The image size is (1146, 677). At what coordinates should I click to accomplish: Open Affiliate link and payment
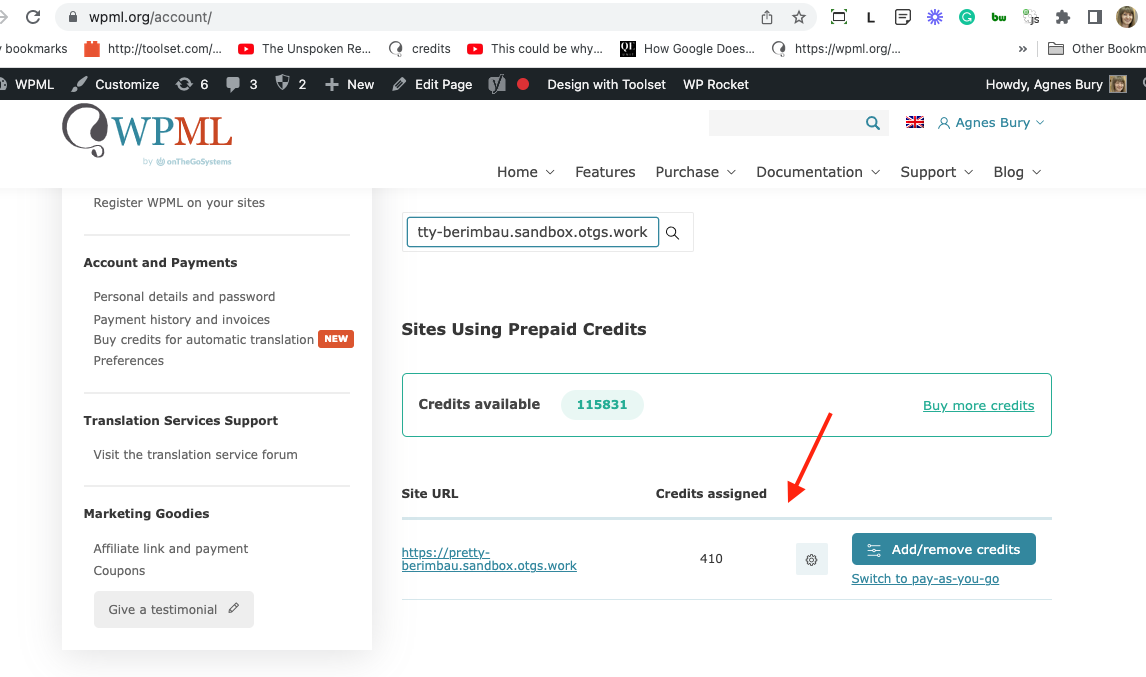[170, 548]
